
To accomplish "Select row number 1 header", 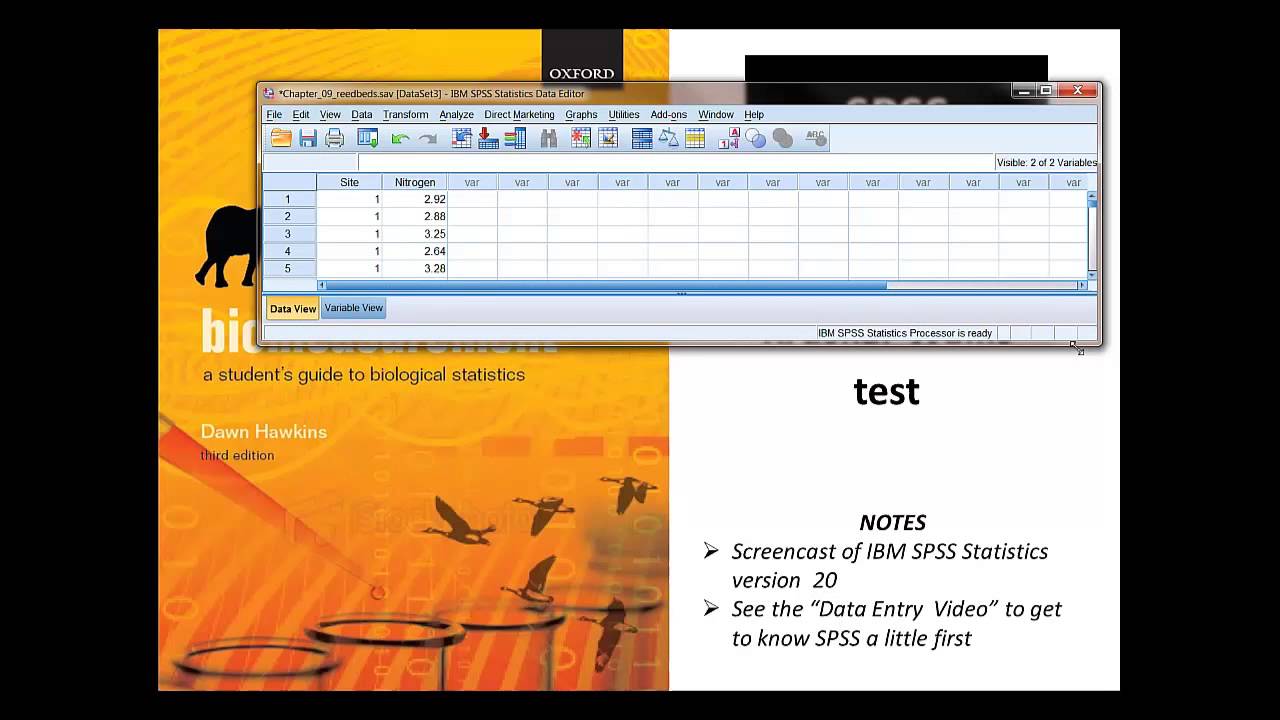I will pos(289,199).
